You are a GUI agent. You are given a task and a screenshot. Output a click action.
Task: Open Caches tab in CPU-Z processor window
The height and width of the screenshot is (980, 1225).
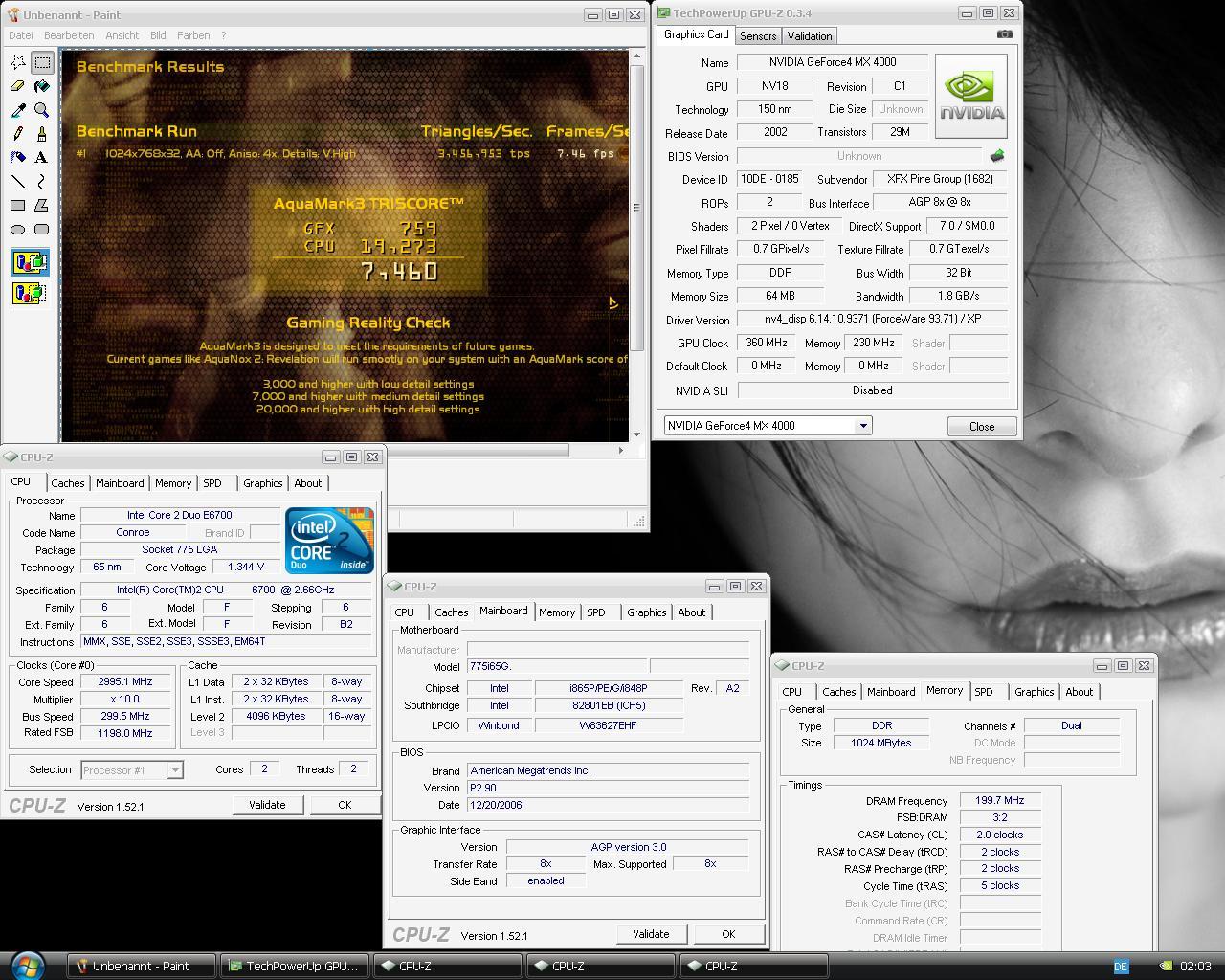pyautogui.click(x=68, y=483)
